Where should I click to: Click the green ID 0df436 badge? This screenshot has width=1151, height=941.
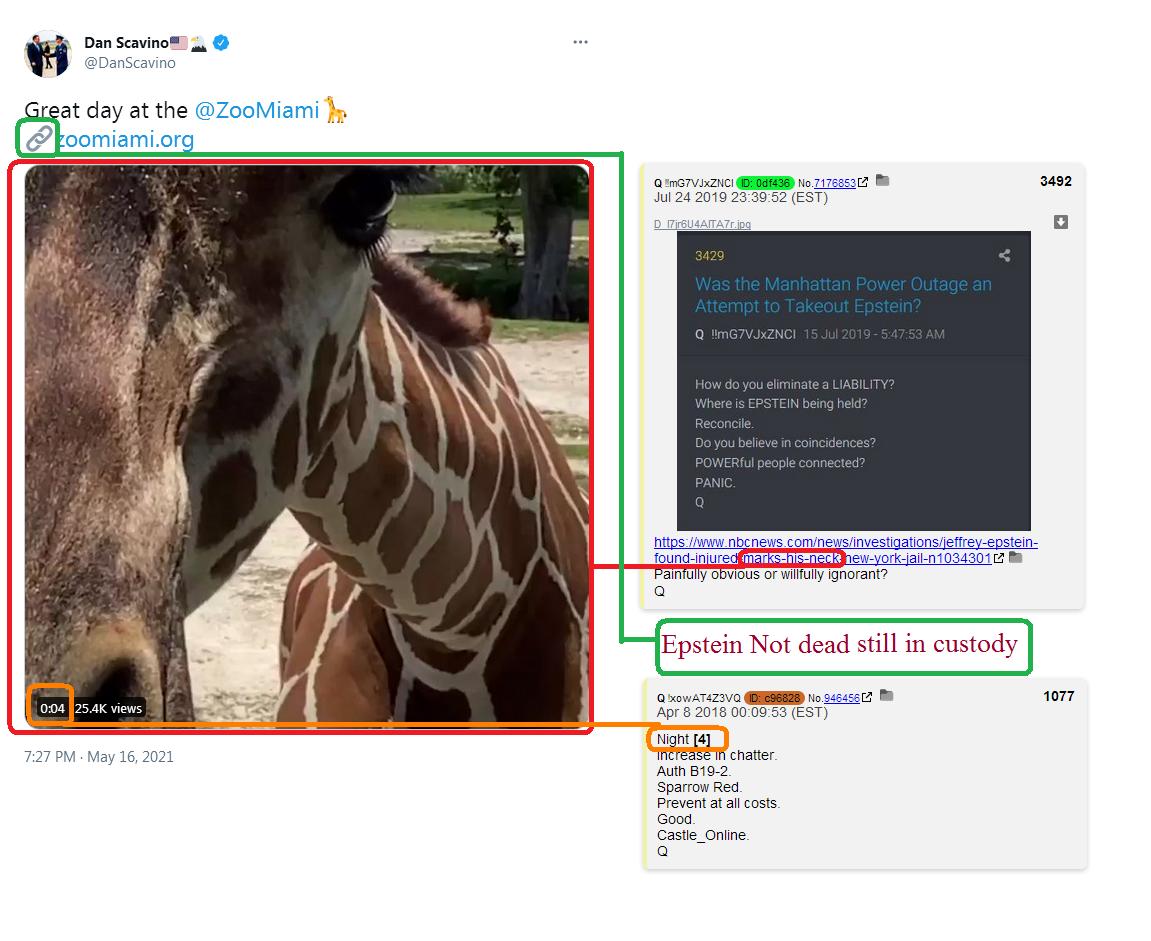click(x=765, y=183)
